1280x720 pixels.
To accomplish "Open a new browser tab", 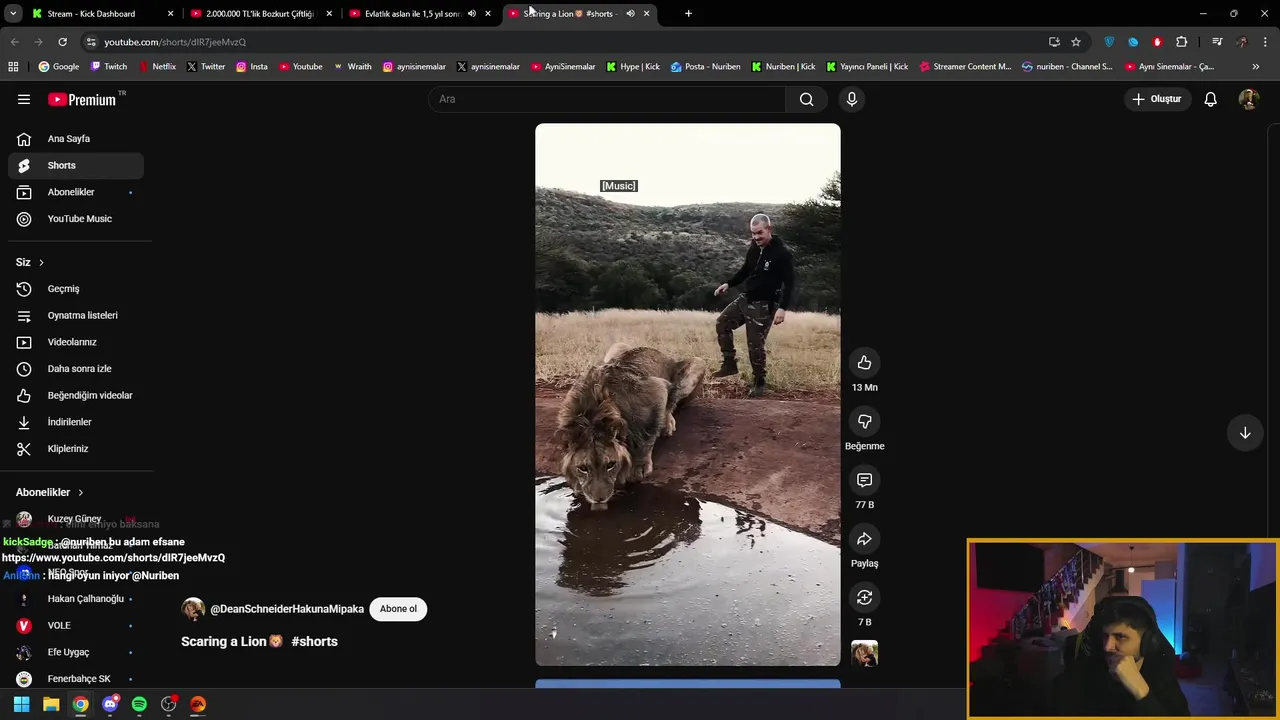I will click(x=688, y=14).
